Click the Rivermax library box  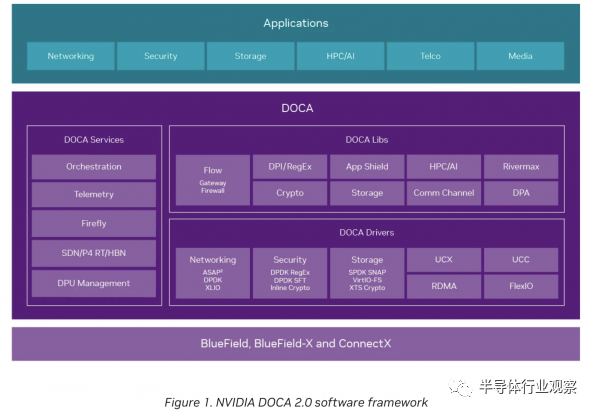521,167
